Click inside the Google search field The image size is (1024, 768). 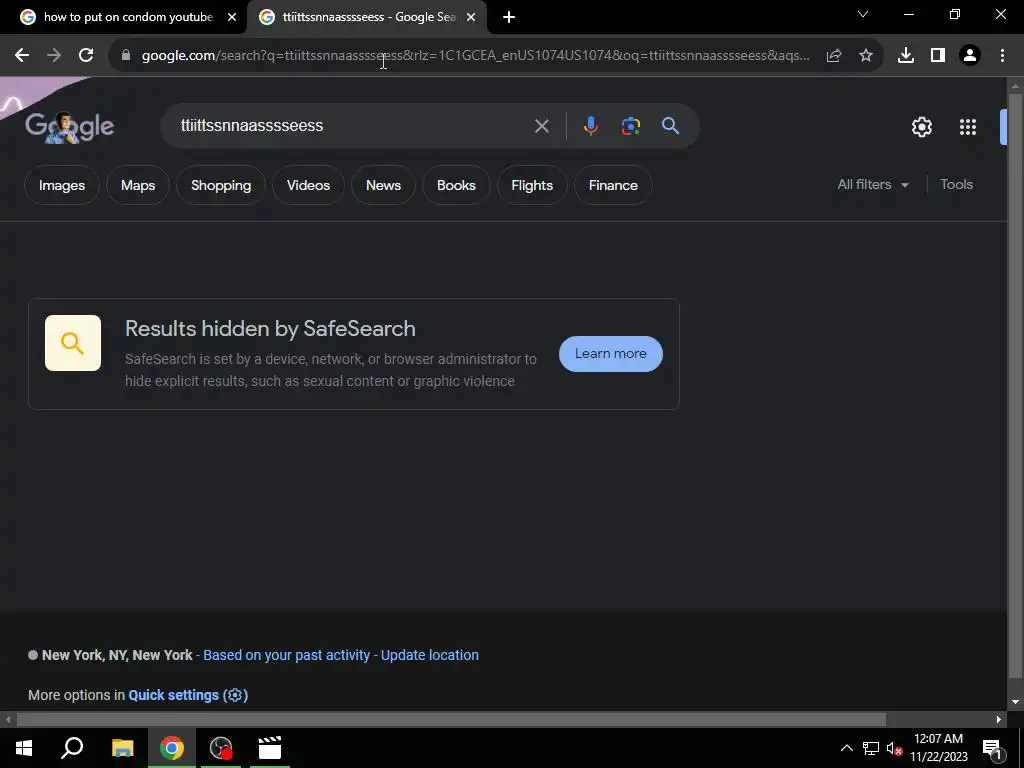coord(353,126)
